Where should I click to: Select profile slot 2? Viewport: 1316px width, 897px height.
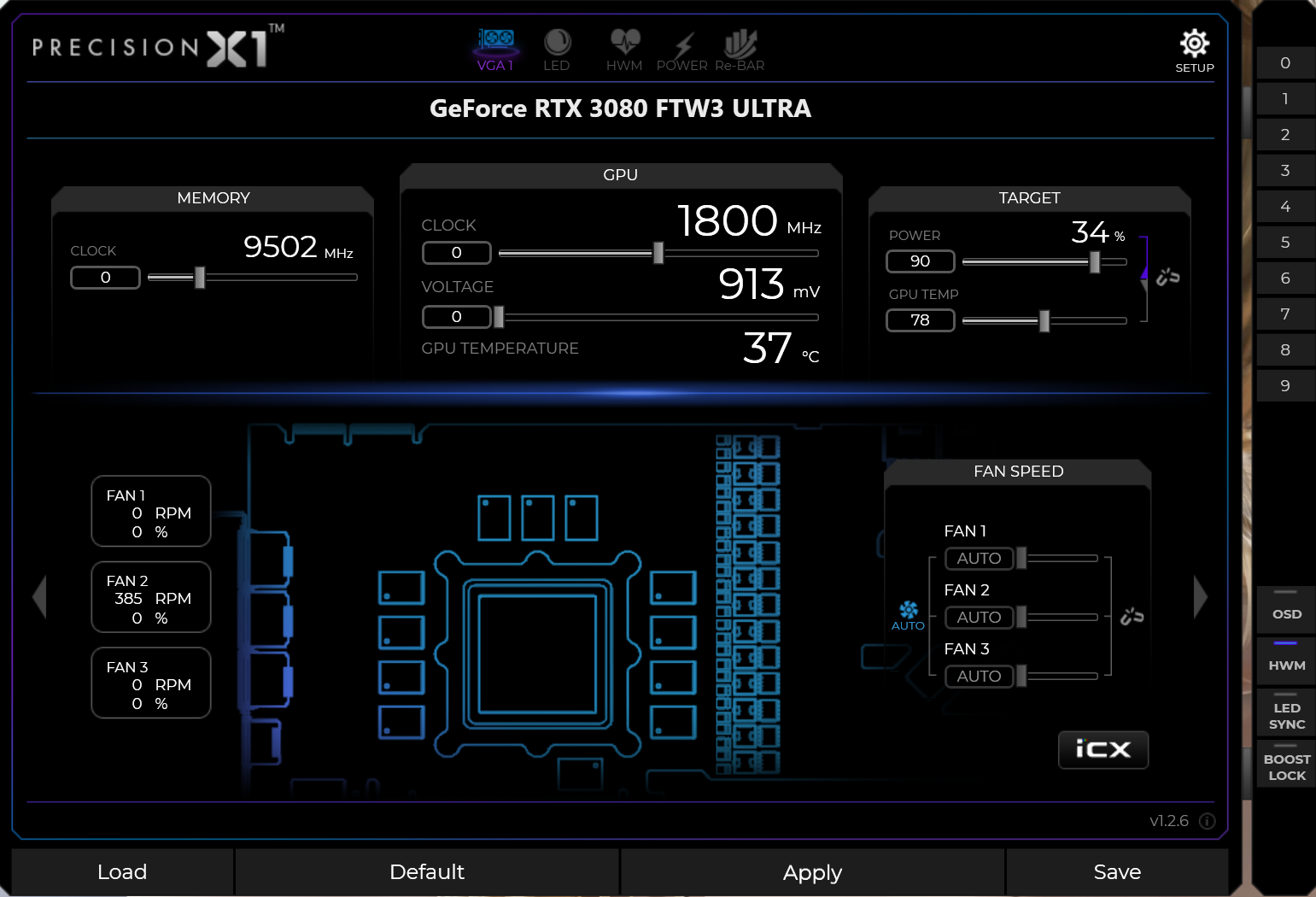pos(1285,135)
